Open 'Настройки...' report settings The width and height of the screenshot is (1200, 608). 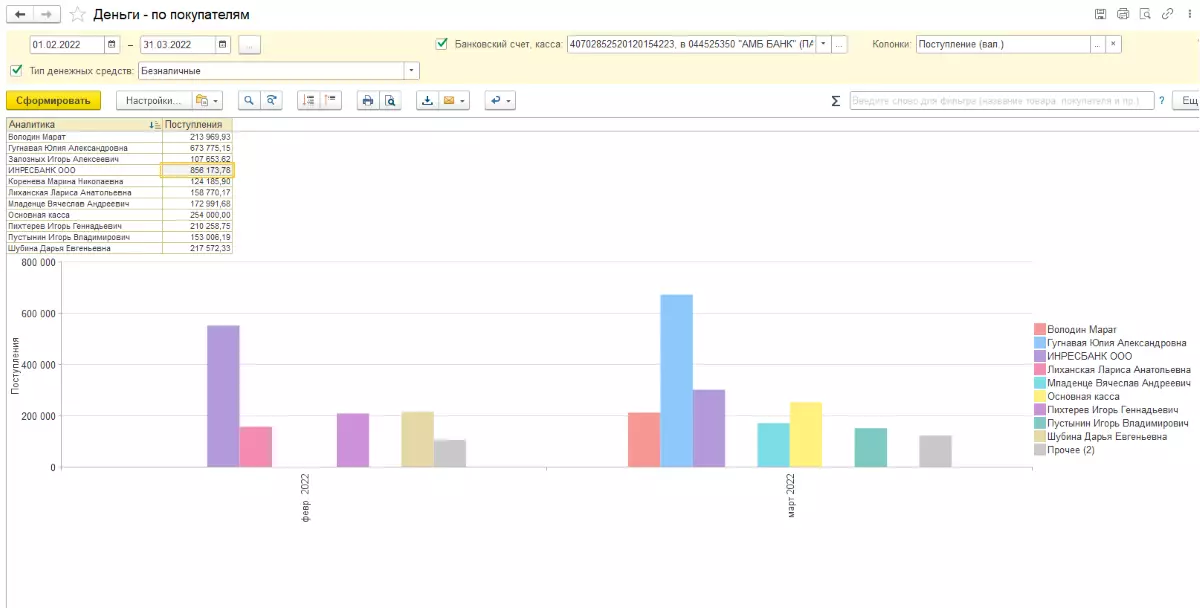(x=153, y=101)
